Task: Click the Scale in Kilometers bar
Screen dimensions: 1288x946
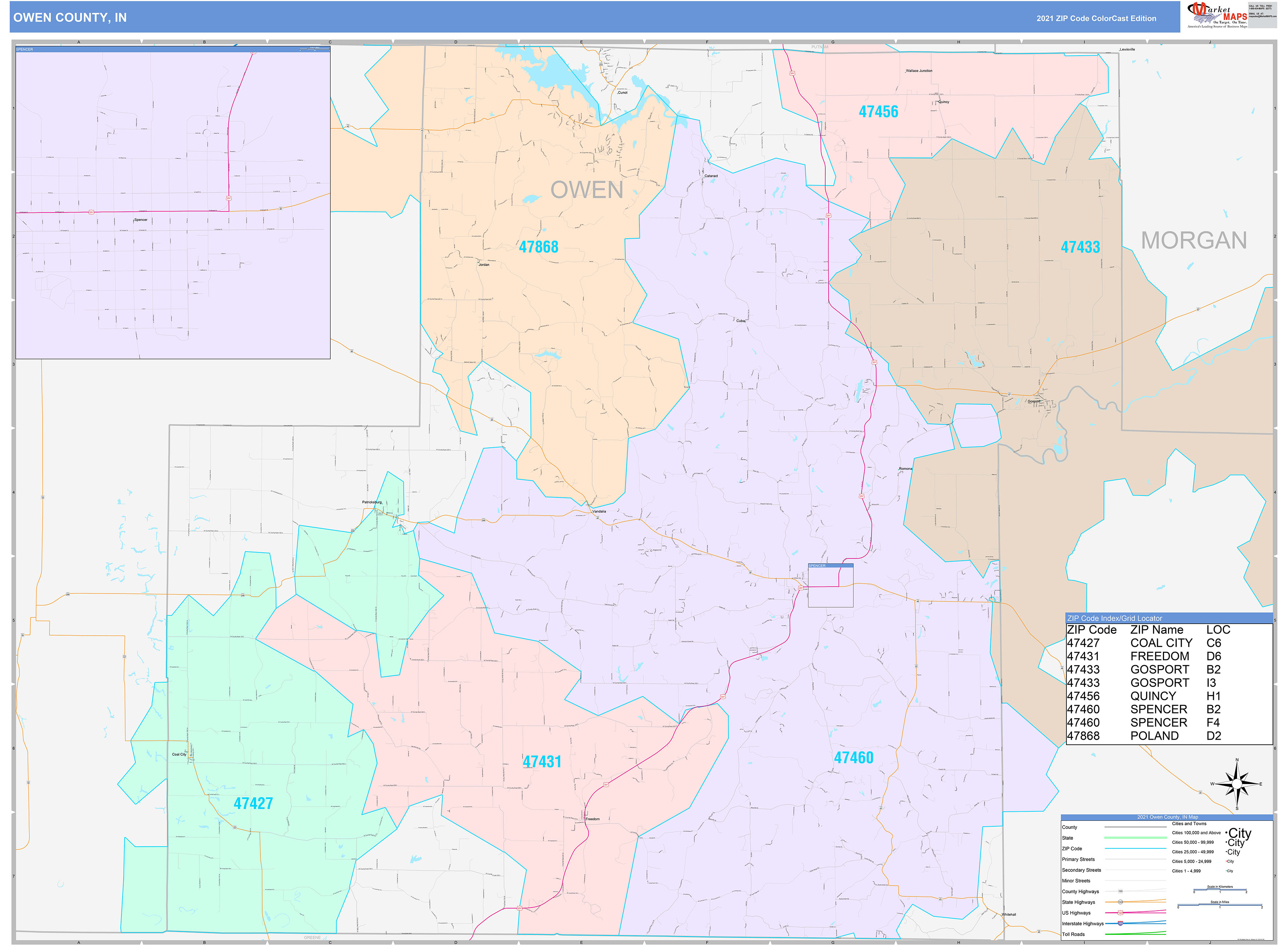Action: point(1220,890)
